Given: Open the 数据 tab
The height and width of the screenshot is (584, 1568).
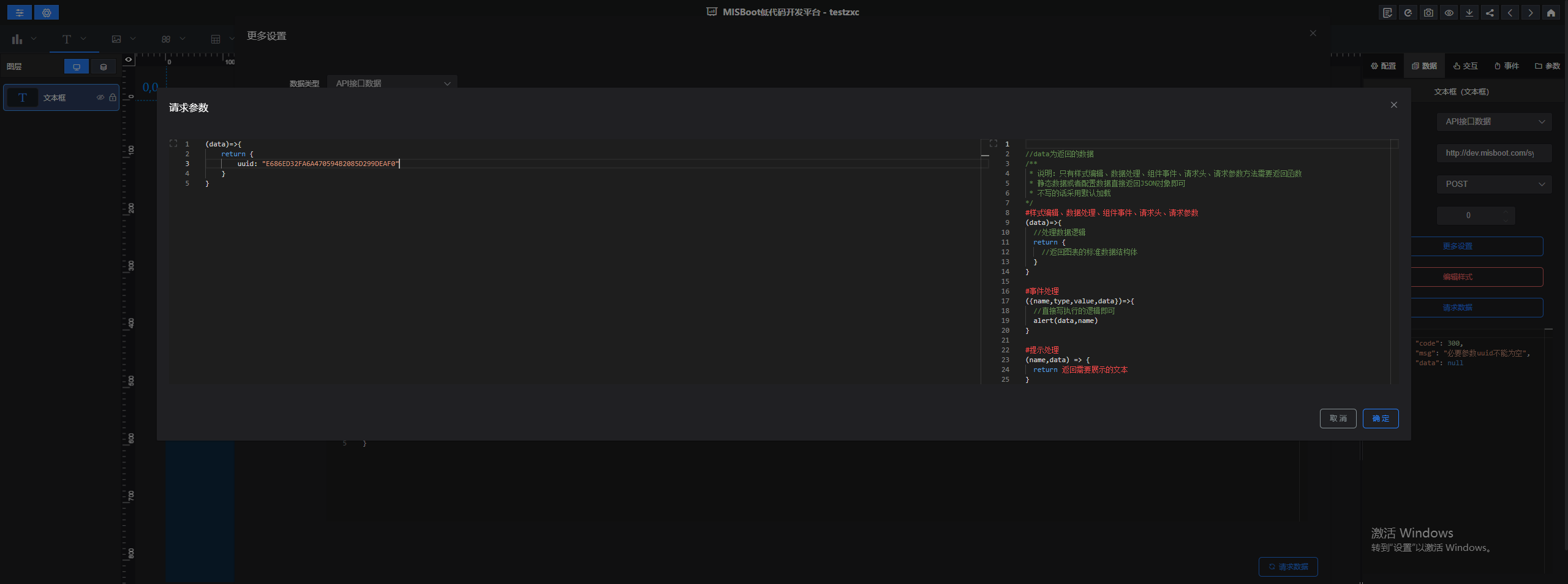Looking at the screenshot, I should [x=1425, y=66].
